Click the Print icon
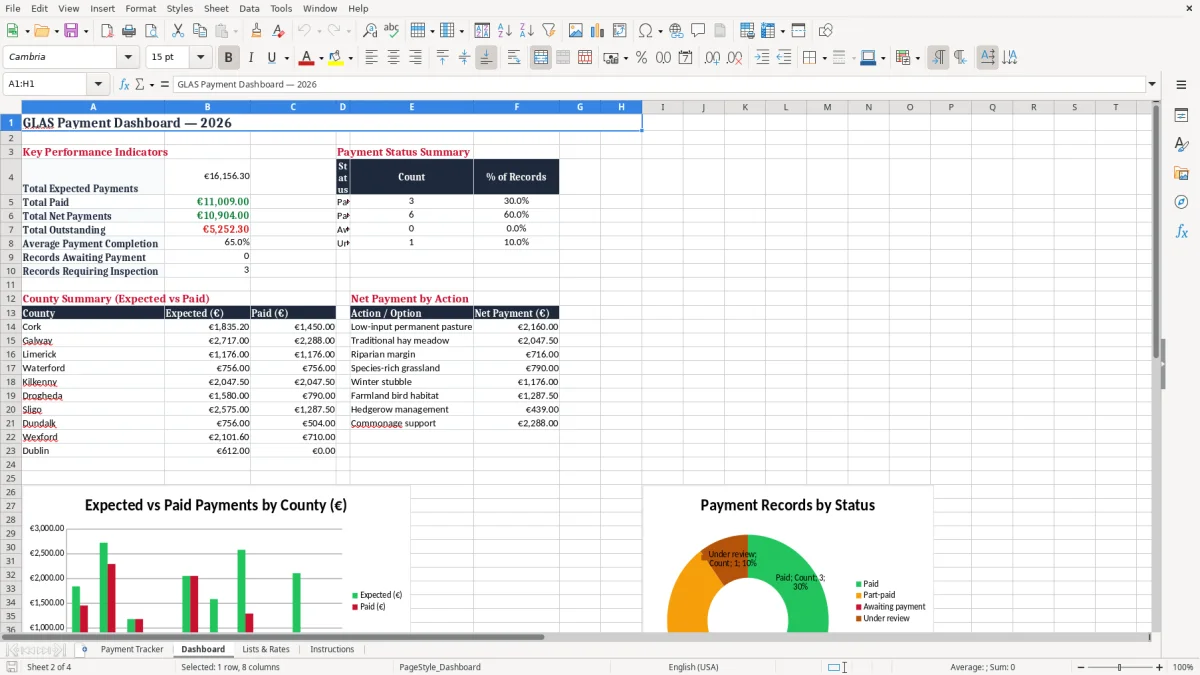Viewport: 1200px width, 675px height. pos(129,31)
